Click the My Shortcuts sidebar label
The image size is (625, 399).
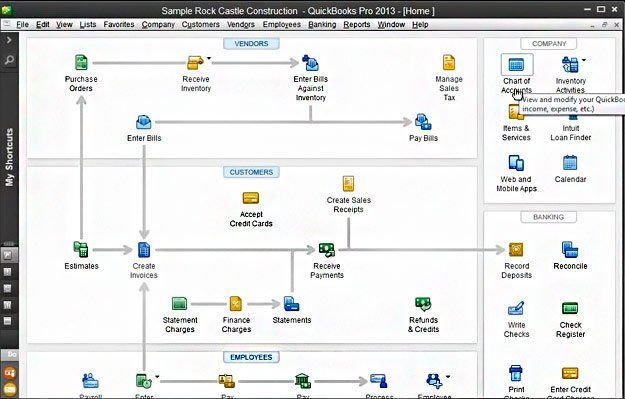coord(9,157)
